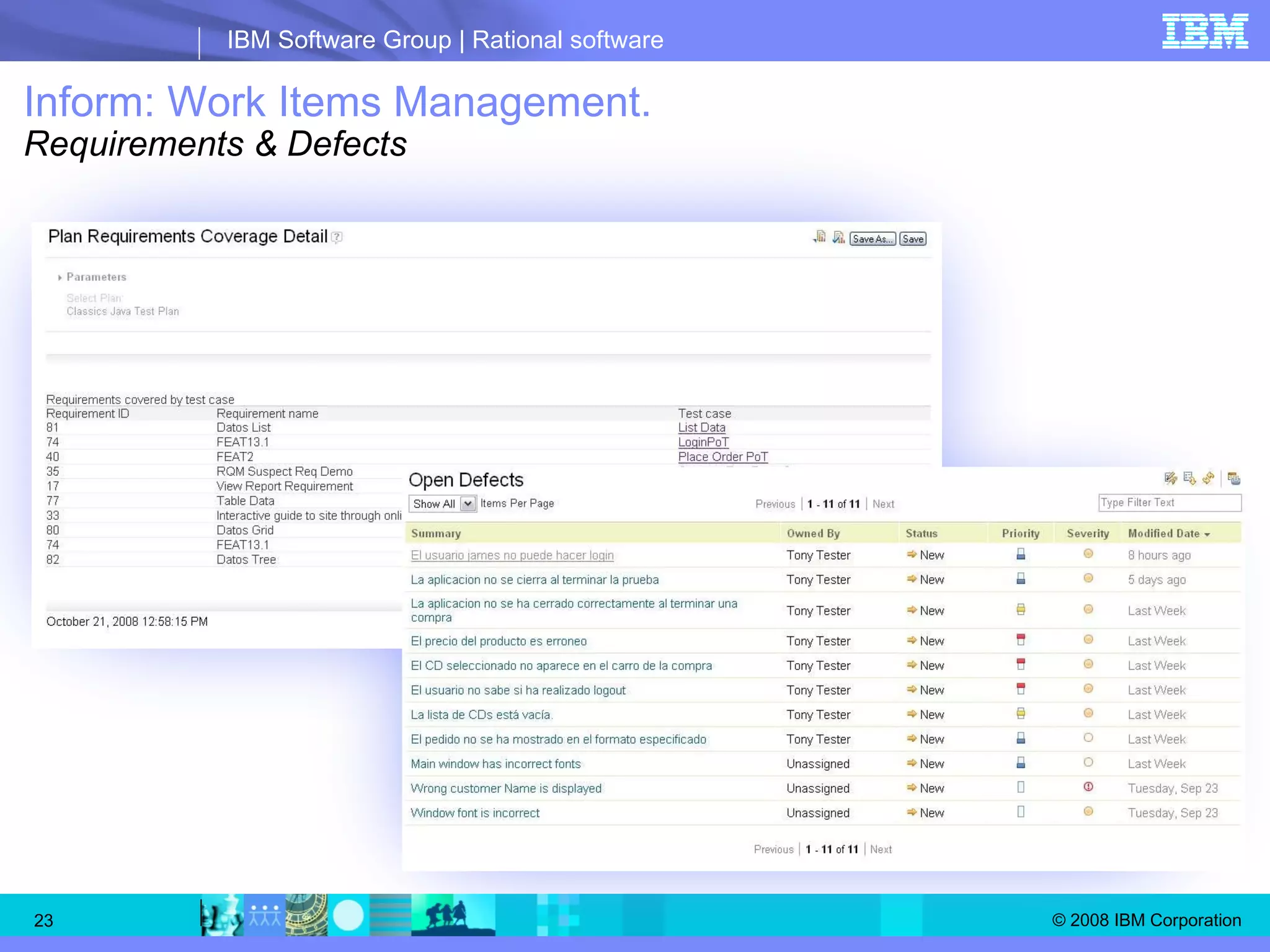
Task: Open the help icon next to Plan Requirements Coverage Detail
Action: tap(337, 237)
